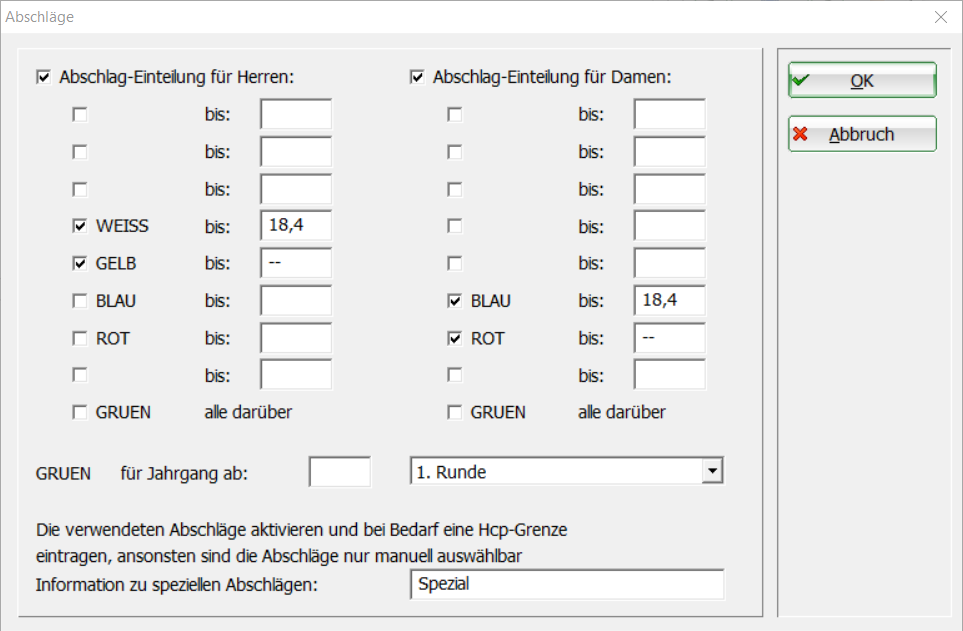The height and width of the screenshot is (631, 963).
Task: Enable GRUEN tee for Damen
Action: [455, 413]
